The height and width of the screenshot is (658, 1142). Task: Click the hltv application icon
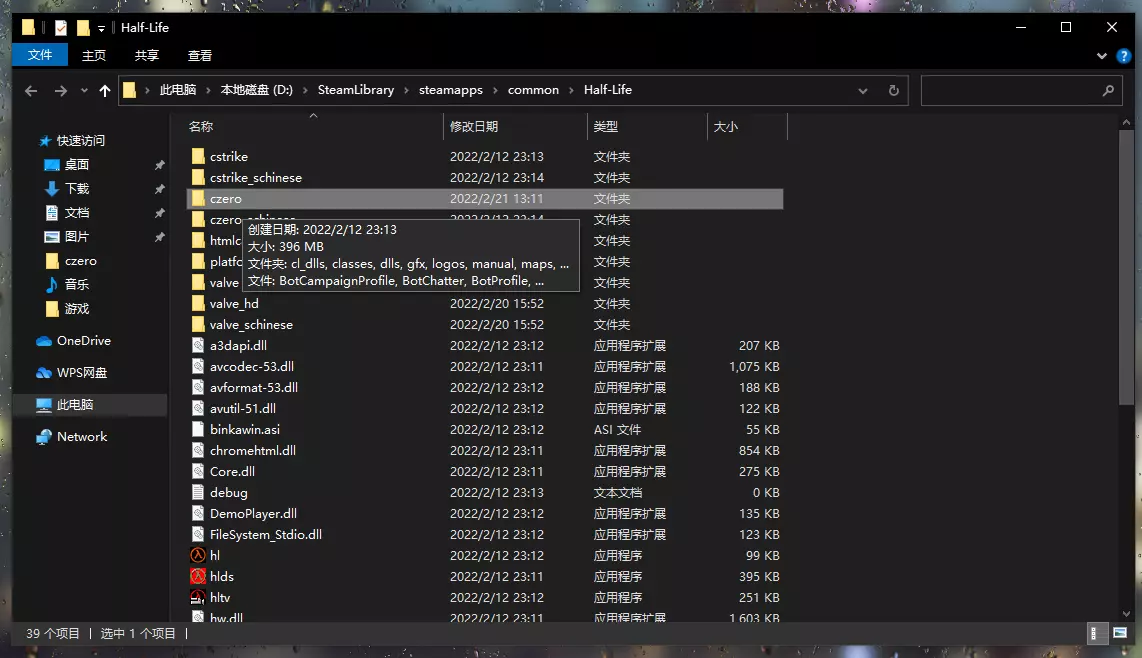[197, 598]
